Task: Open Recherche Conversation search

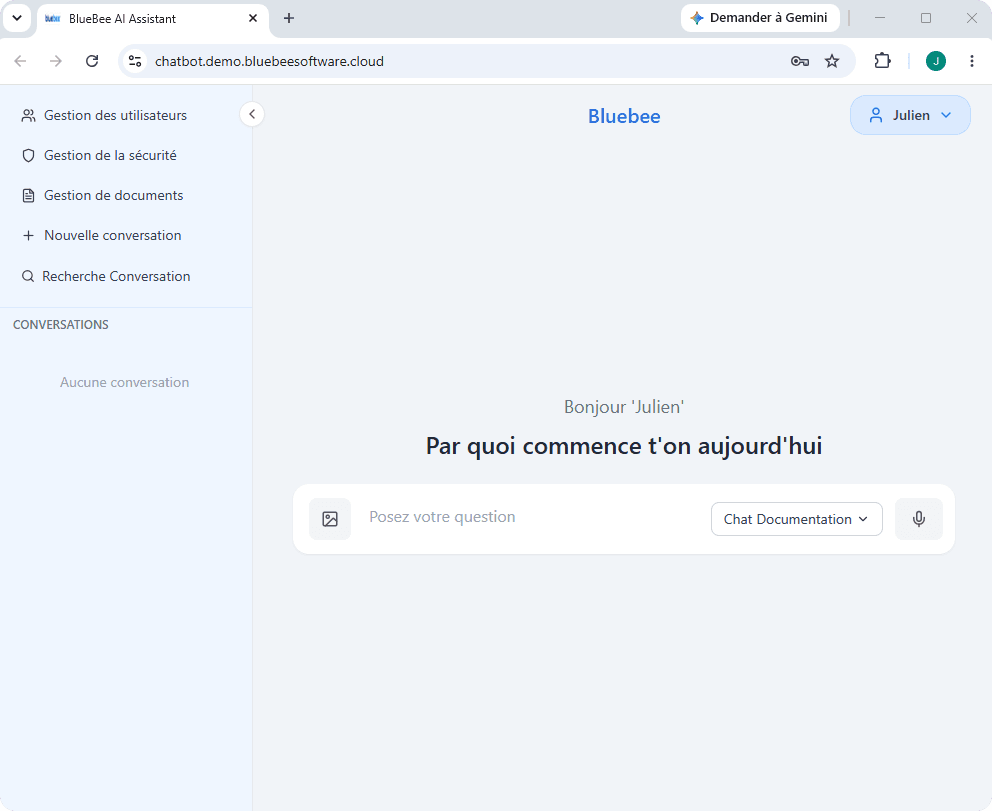Action: point(106,276)
